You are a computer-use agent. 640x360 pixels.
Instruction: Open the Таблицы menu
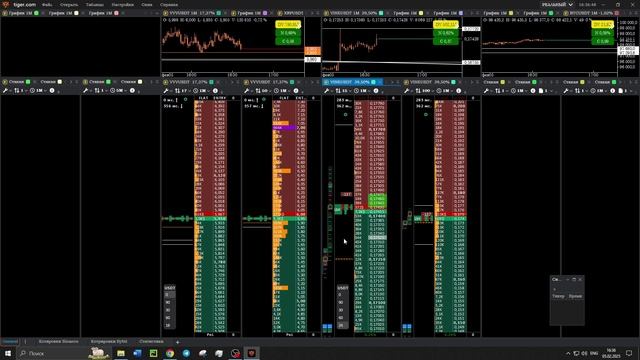click(95, 5)
